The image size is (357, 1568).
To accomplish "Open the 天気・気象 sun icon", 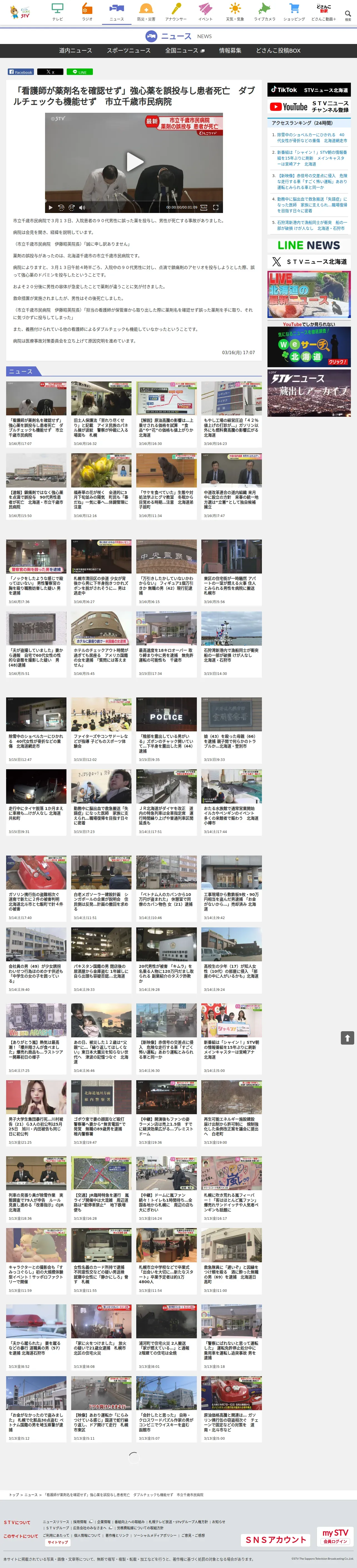I will click(234, 11).
